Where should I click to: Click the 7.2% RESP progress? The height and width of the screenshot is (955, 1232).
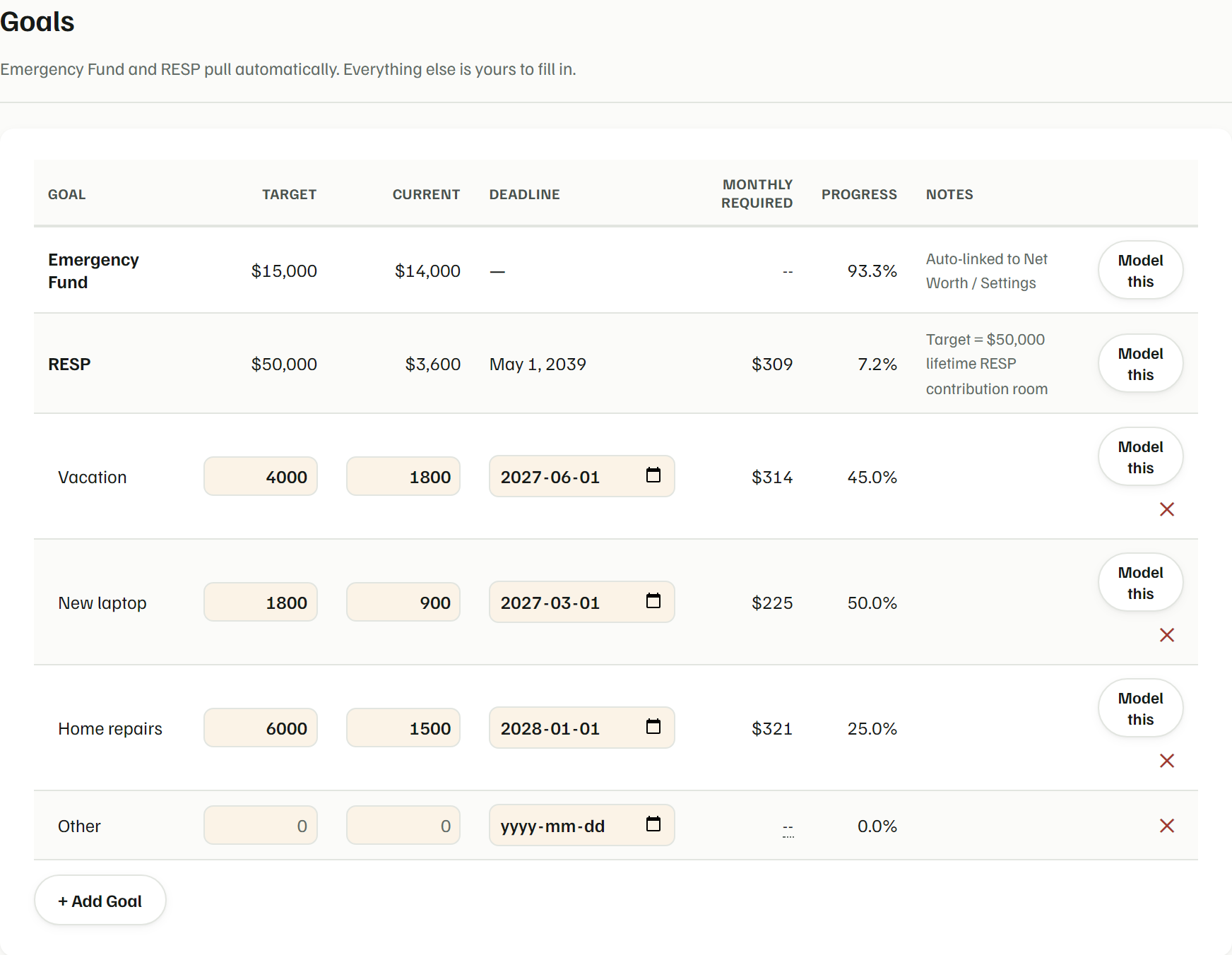pyautogui.click(x=877, y=364)
